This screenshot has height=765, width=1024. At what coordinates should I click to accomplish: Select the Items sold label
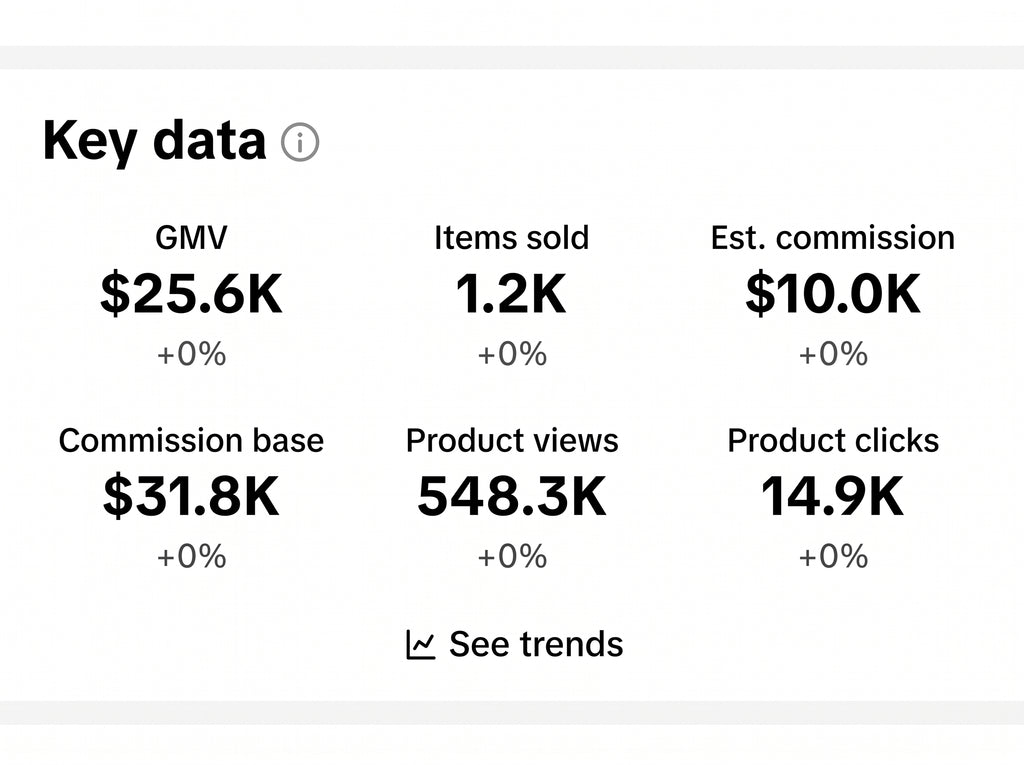(511, 238)
